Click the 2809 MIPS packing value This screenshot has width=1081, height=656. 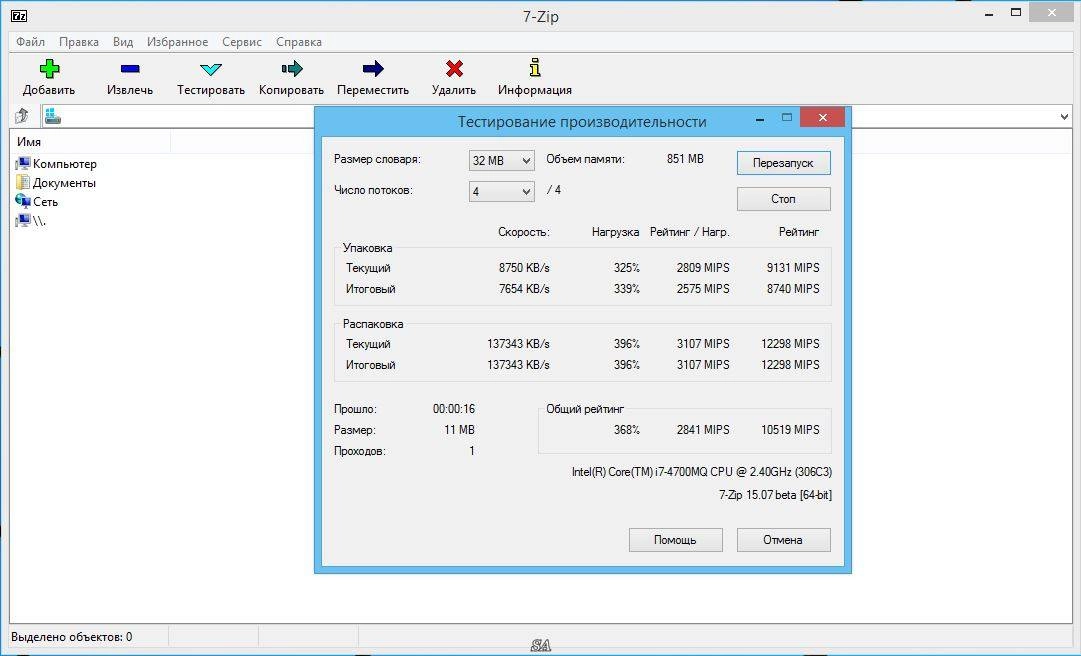(x=703, y=268)
